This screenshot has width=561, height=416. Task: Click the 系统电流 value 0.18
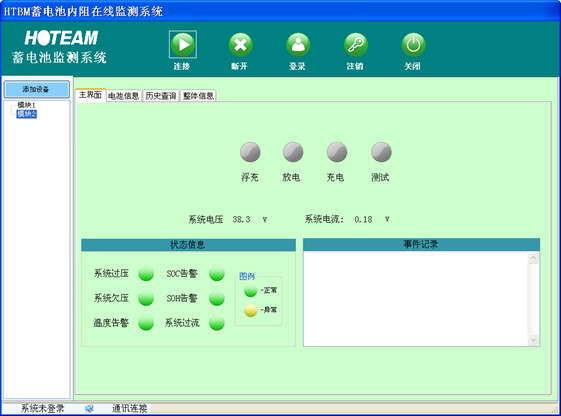point(363,219)
